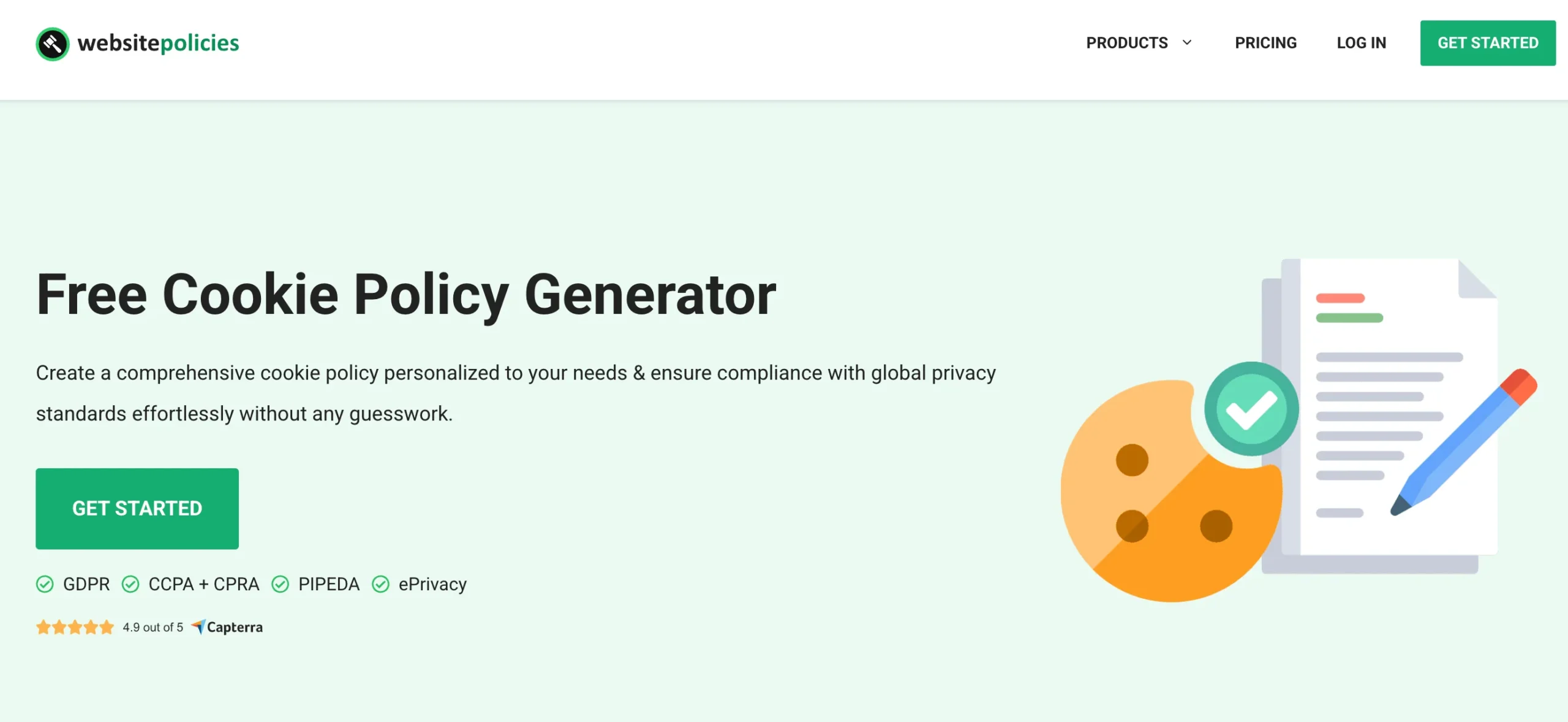Click the WebsitePolicies gavel logo icon

53,43
